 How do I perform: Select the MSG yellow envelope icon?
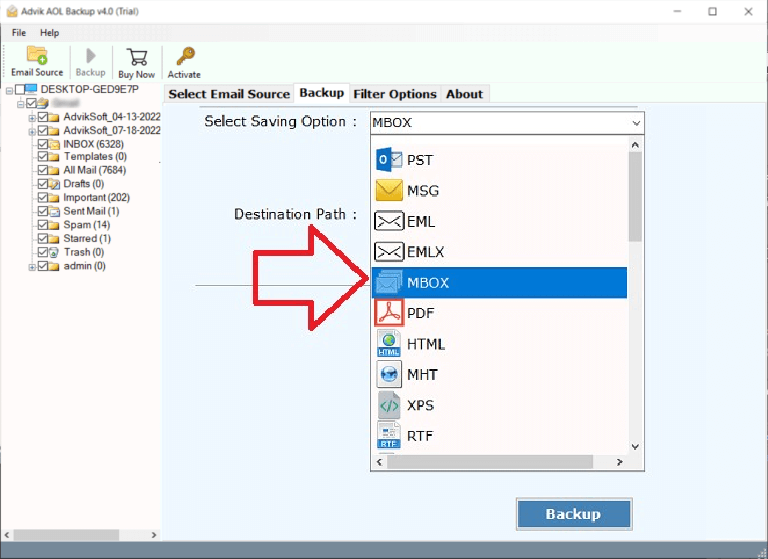click(x=389, y=191)
